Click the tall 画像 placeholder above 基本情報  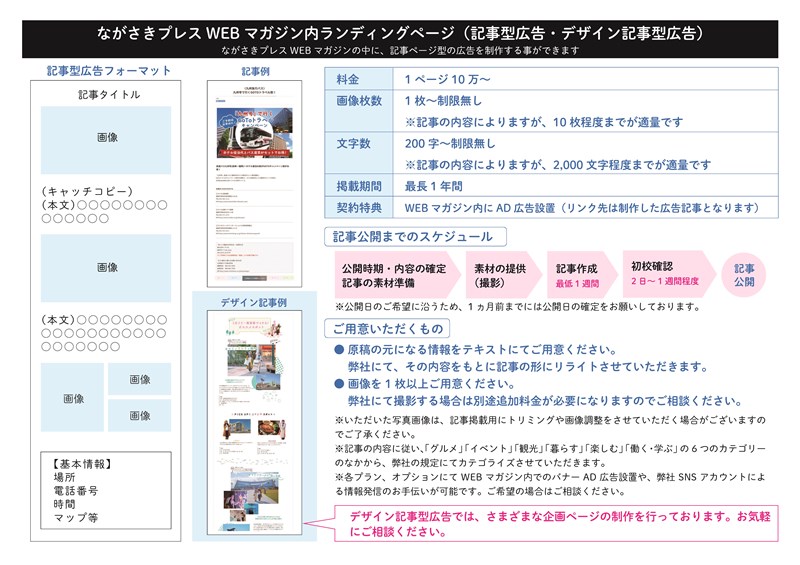[72, 397]
